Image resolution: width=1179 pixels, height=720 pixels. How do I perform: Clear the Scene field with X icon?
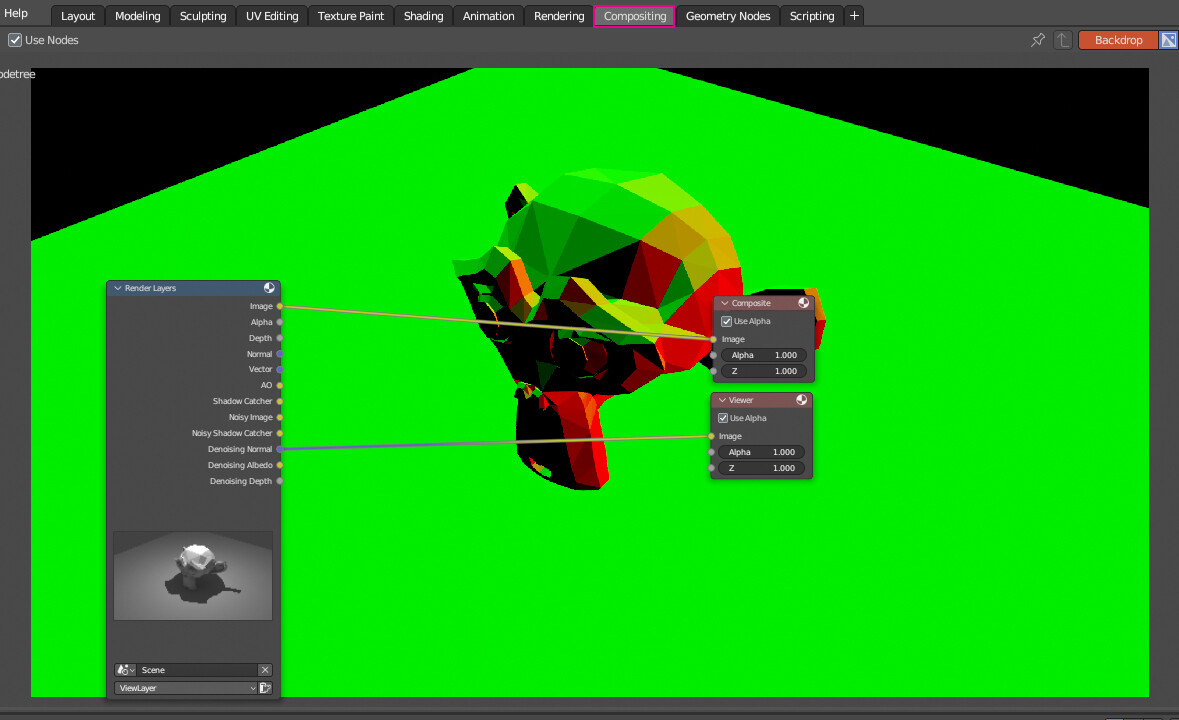pos(265,670)
